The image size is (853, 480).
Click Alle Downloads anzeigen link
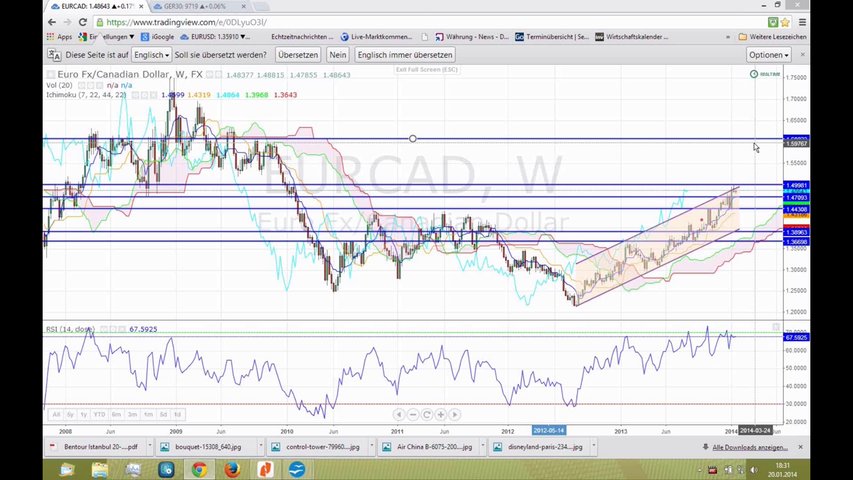[749, 448]
